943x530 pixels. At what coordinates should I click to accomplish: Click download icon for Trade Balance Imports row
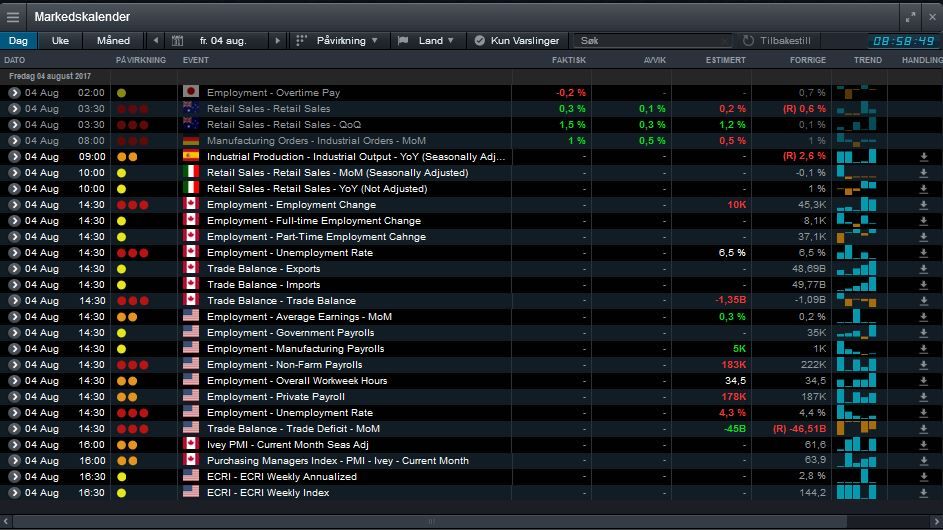tap(924, 285)
